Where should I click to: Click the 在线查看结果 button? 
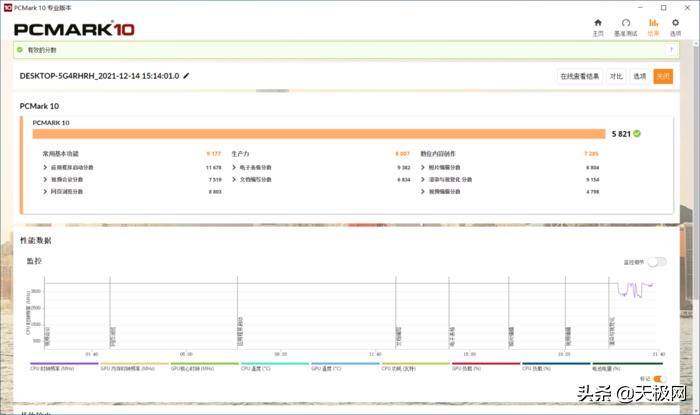[x=580, y=76]
